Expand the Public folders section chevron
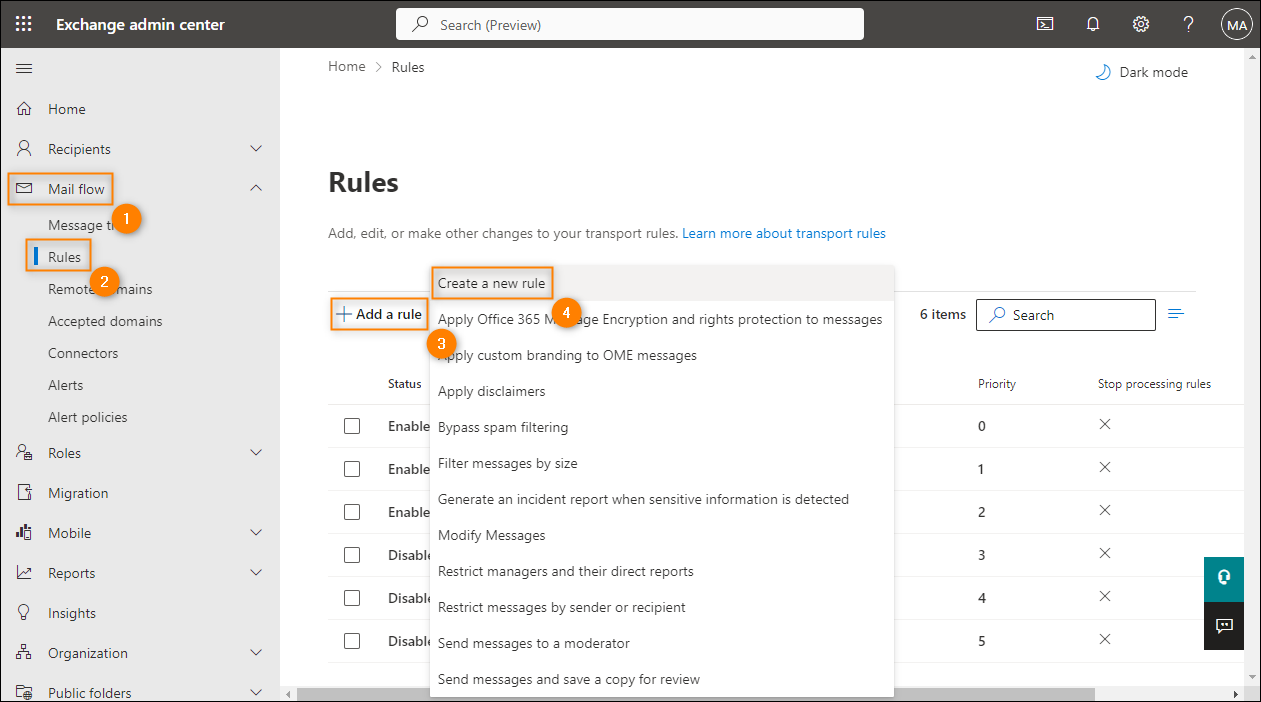The image size is (1261, 702). point(256,692)
